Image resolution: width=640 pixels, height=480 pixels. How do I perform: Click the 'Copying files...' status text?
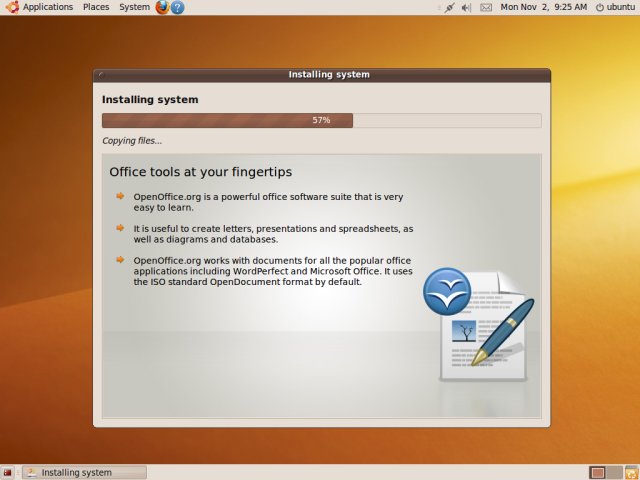(x=132, y=141)
